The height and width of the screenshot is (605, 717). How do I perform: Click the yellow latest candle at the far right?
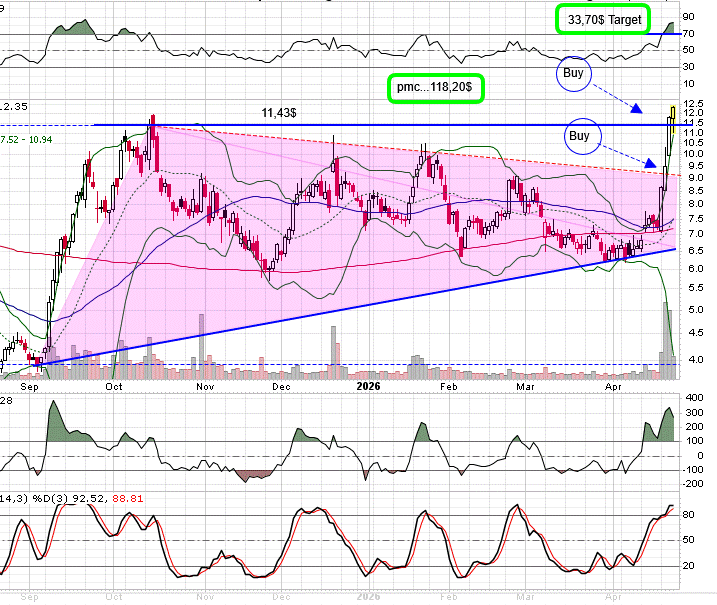[x=673, y=118]
